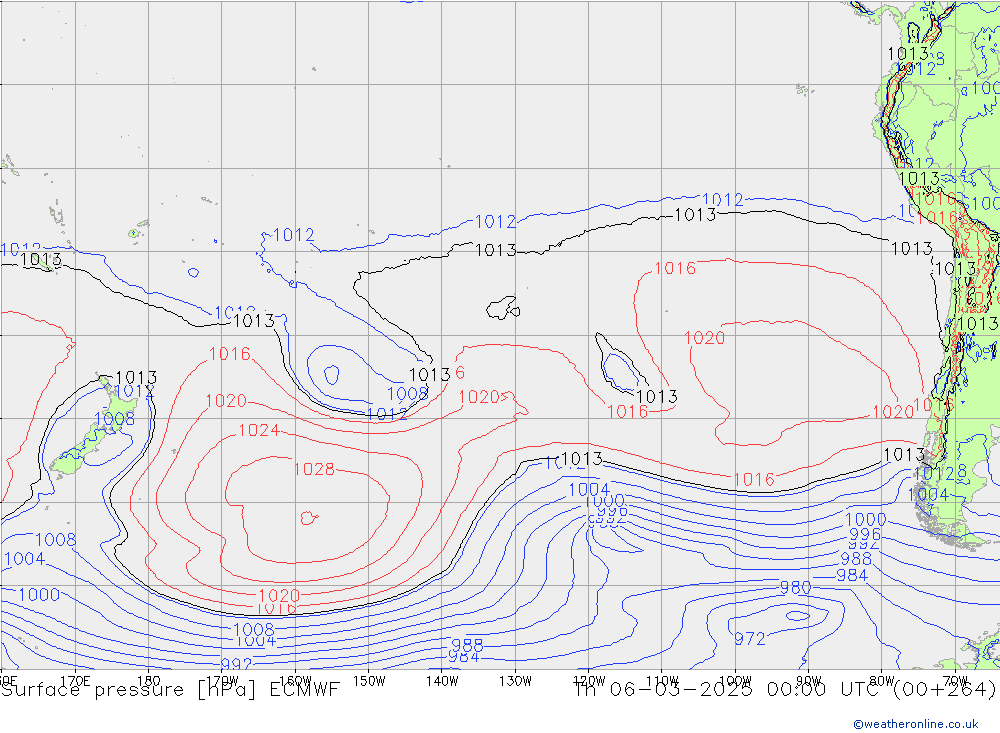Screen dimensions: 1000x733
Task: Click the small closed red contour inside the 1028 high
Action: 309,518
